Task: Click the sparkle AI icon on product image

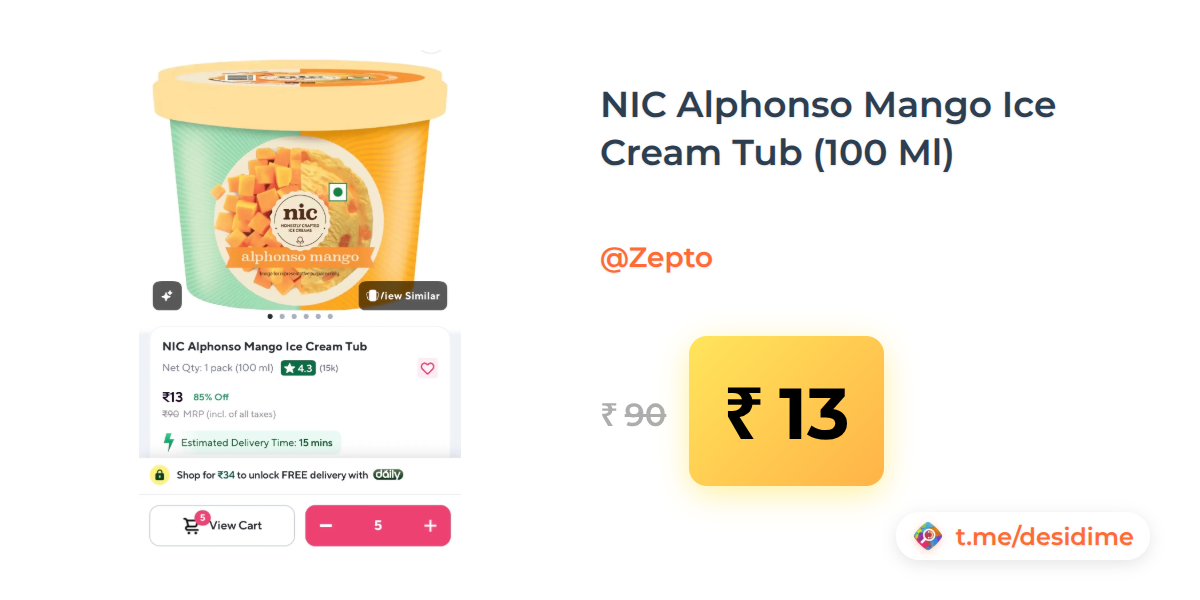Action: tap(167, 296)
